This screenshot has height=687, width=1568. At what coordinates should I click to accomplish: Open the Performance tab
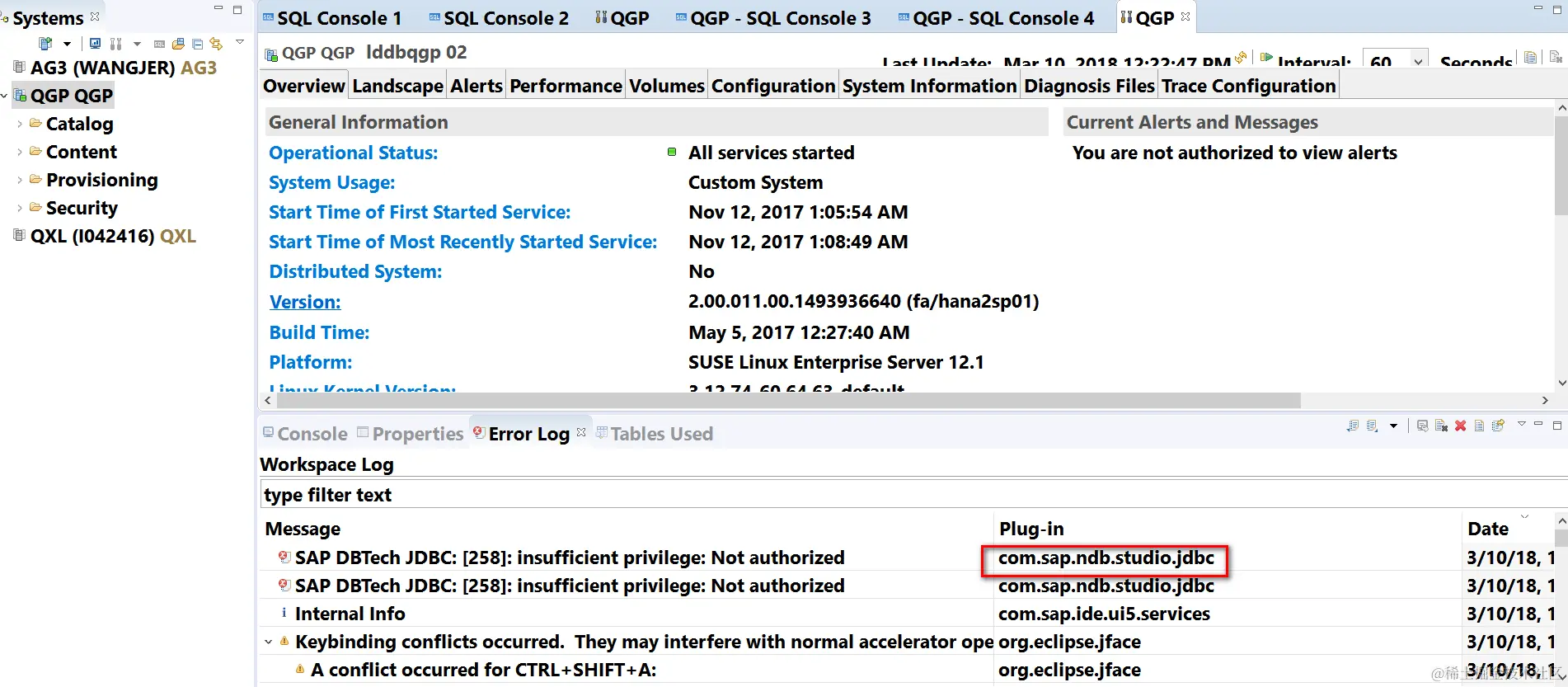click(566, 86)
